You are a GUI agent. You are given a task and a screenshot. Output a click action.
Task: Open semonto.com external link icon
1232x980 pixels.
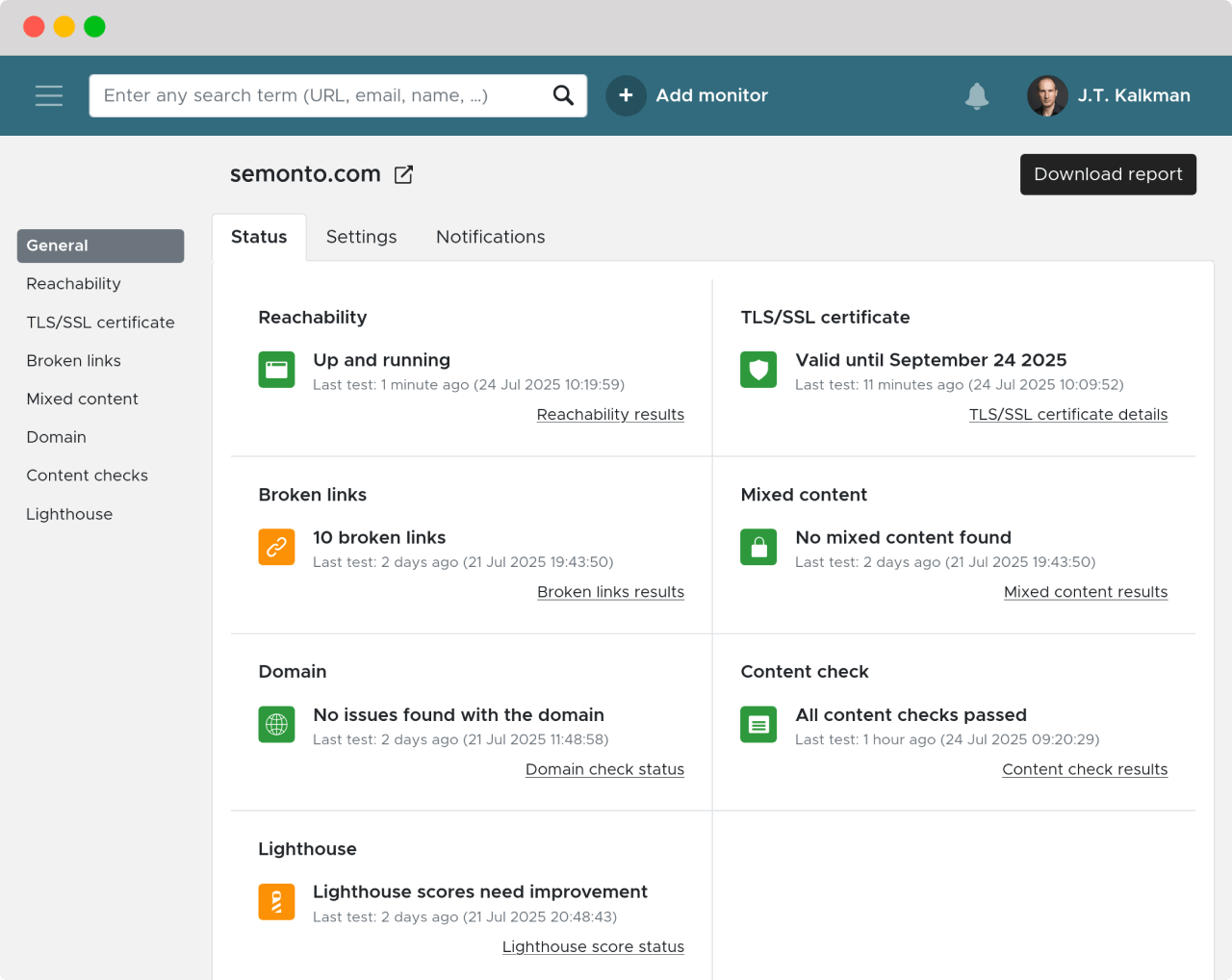pyautogui.click(x=404, y=174)
